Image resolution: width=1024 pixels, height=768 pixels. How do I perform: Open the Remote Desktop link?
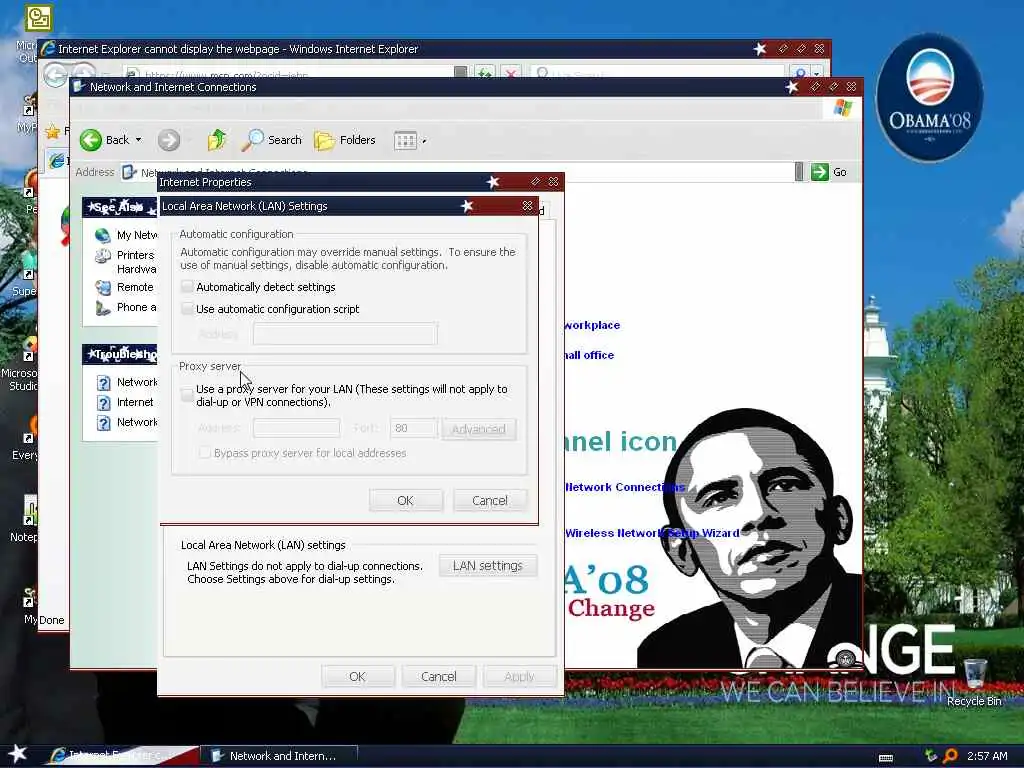[x=135, y=287]
